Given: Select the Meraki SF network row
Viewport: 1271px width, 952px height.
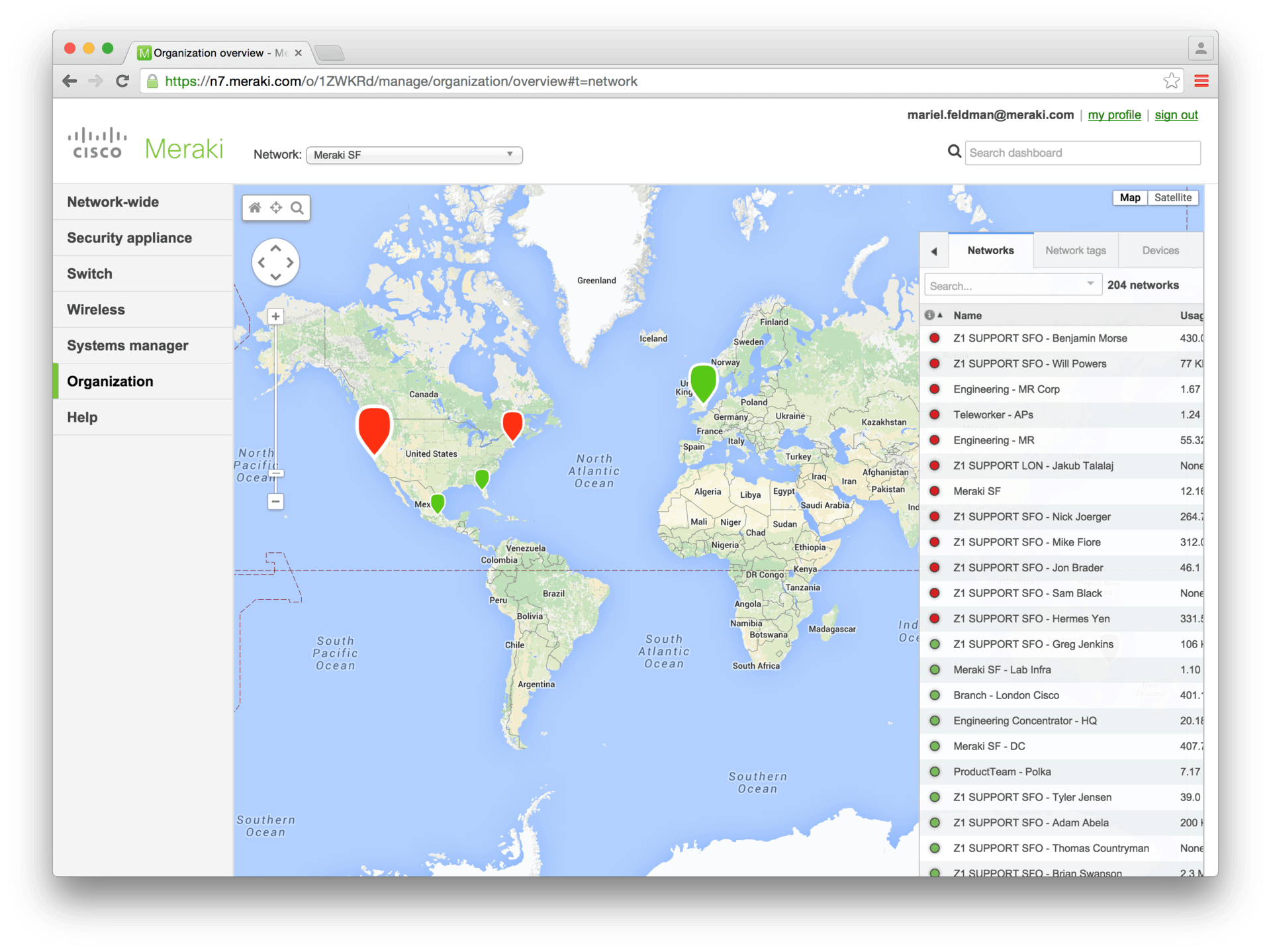Looking at the screenshot, I should click(1062, 491).
